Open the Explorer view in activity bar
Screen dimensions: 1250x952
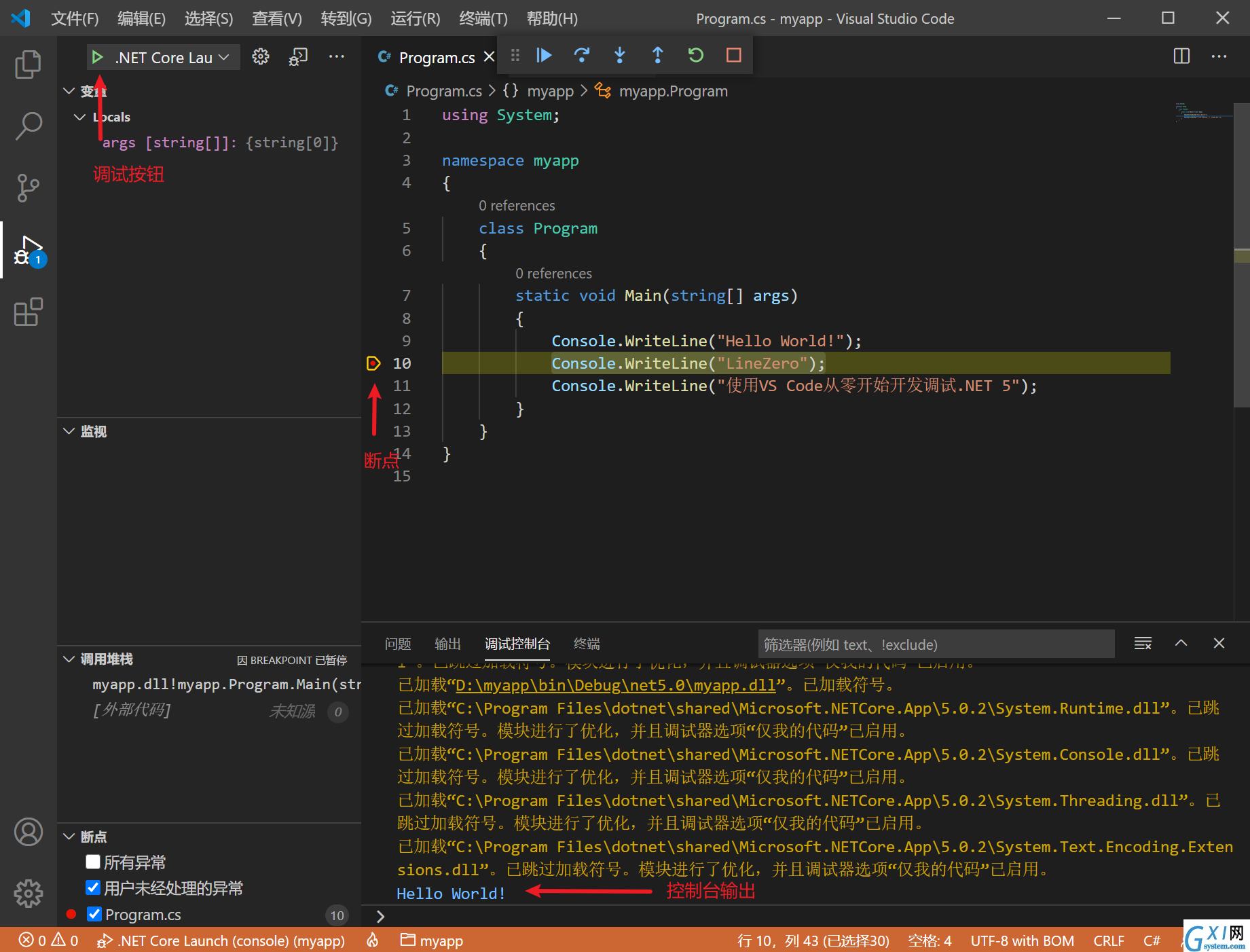(28, 65)
